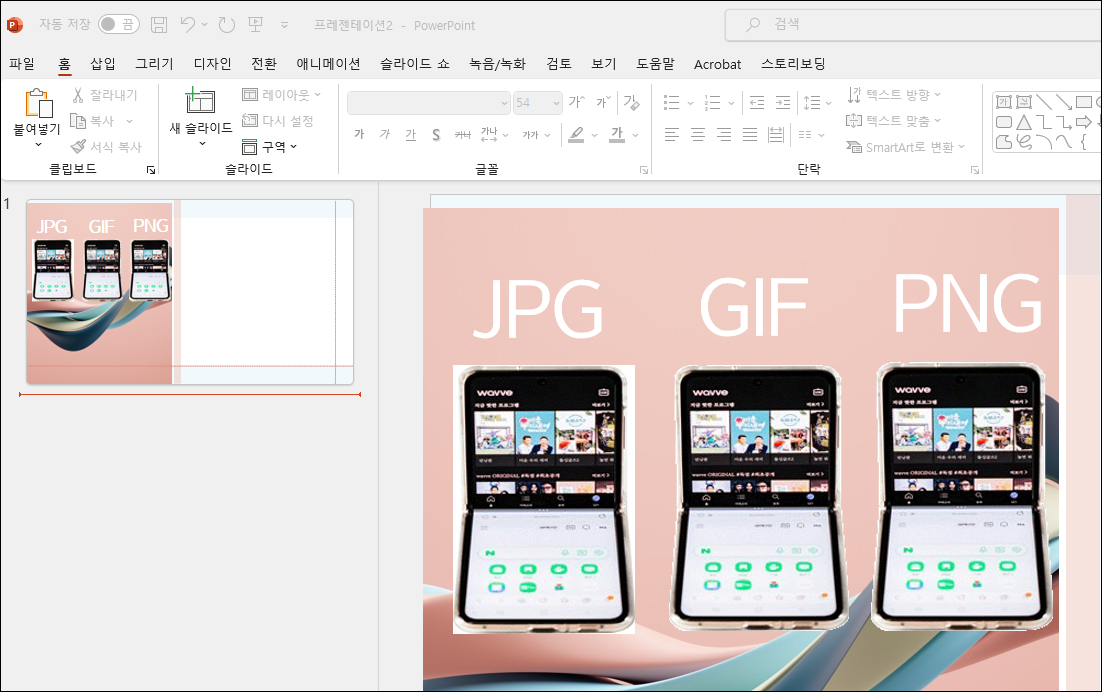The width and height of the screenshot is (1102, 692).
Task: Select slide 1 thumbnail in the slide panel
Action: coord(189,292)
